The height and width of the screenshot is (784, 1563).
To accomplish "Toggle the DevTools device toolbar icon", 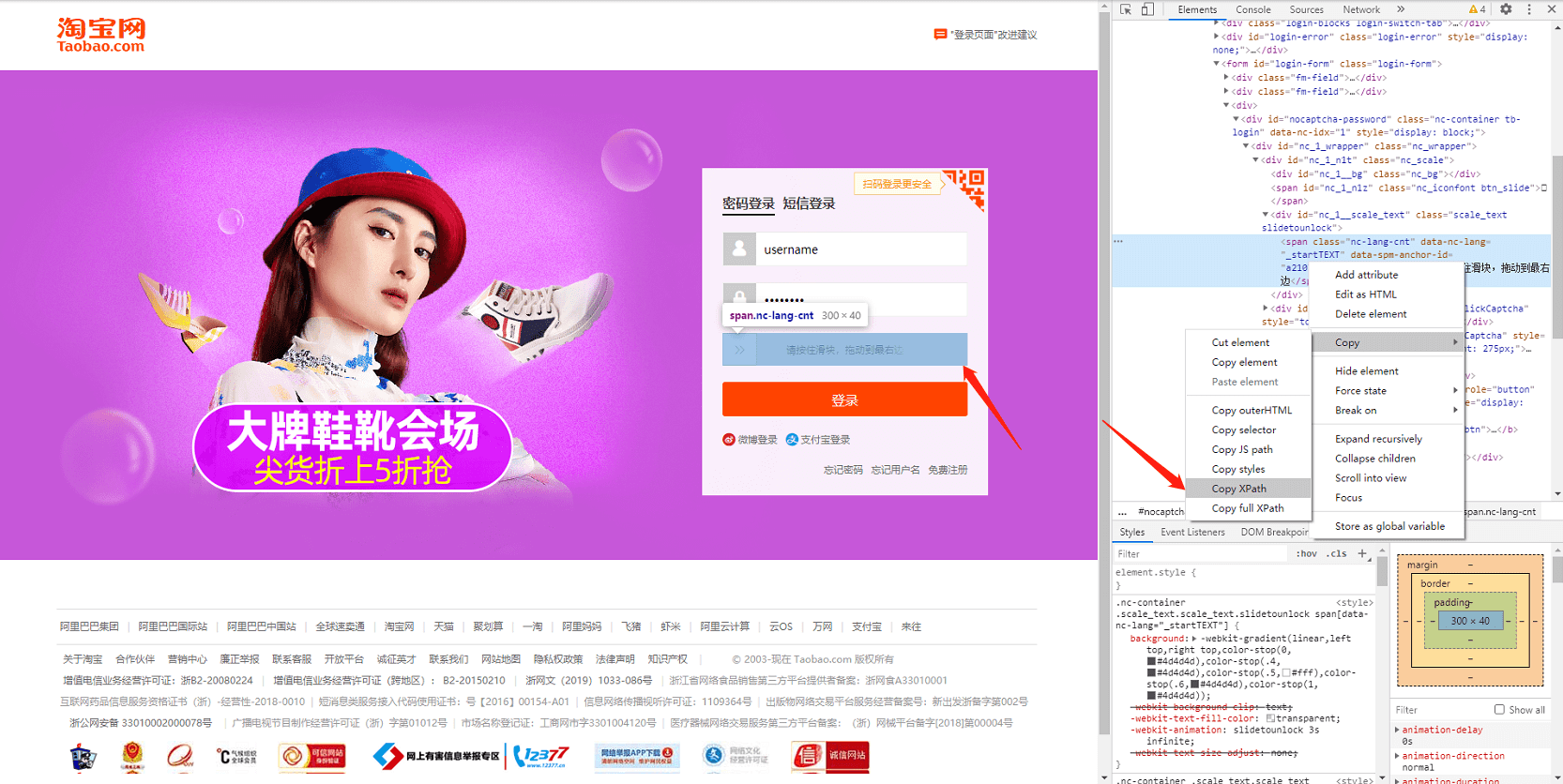I will (x=1147, y=9).
